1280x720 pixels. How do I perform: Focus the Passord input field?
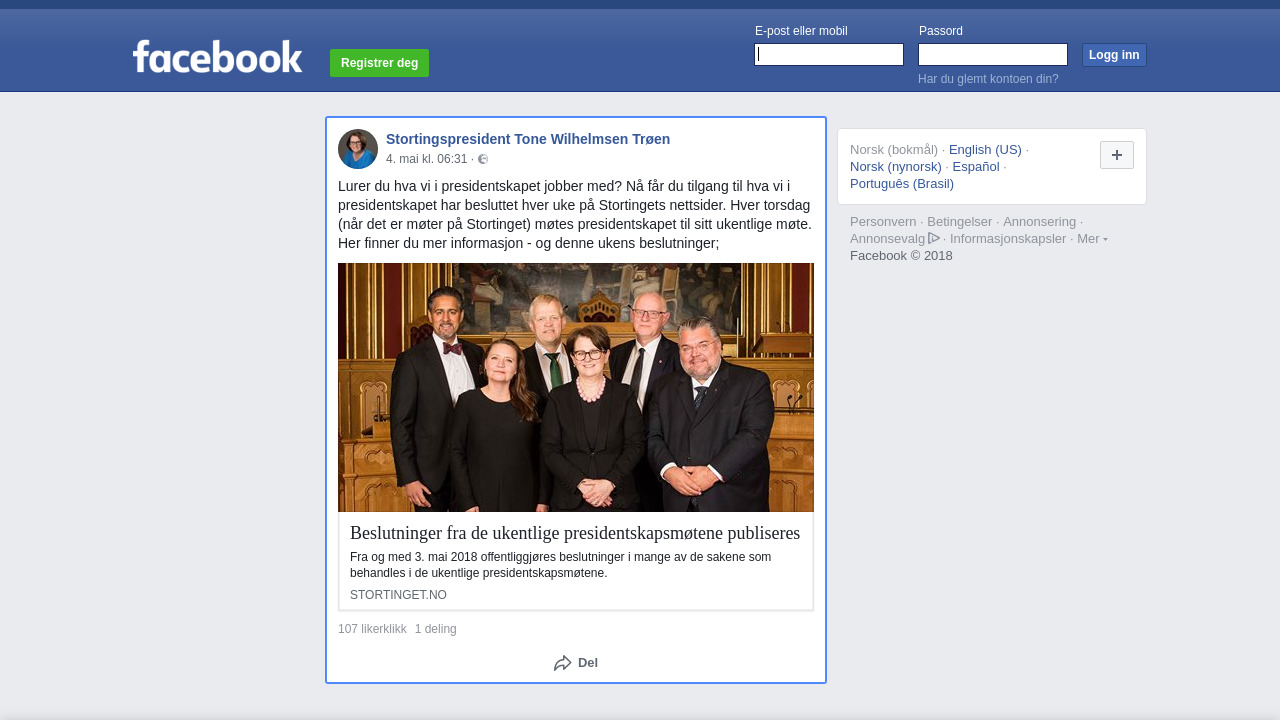(993, 55)
